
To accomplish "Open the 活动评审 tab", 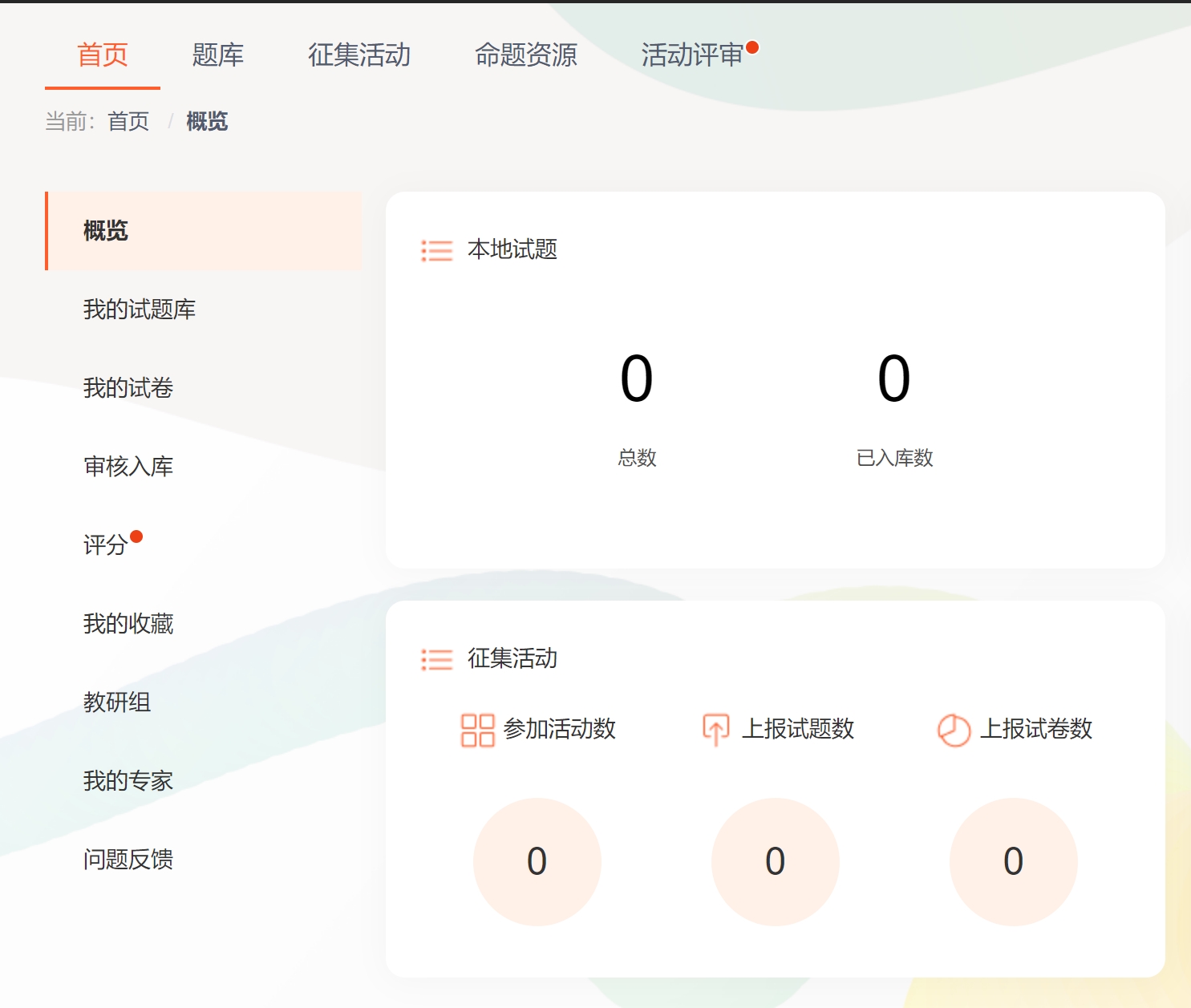I will (693, 55).
